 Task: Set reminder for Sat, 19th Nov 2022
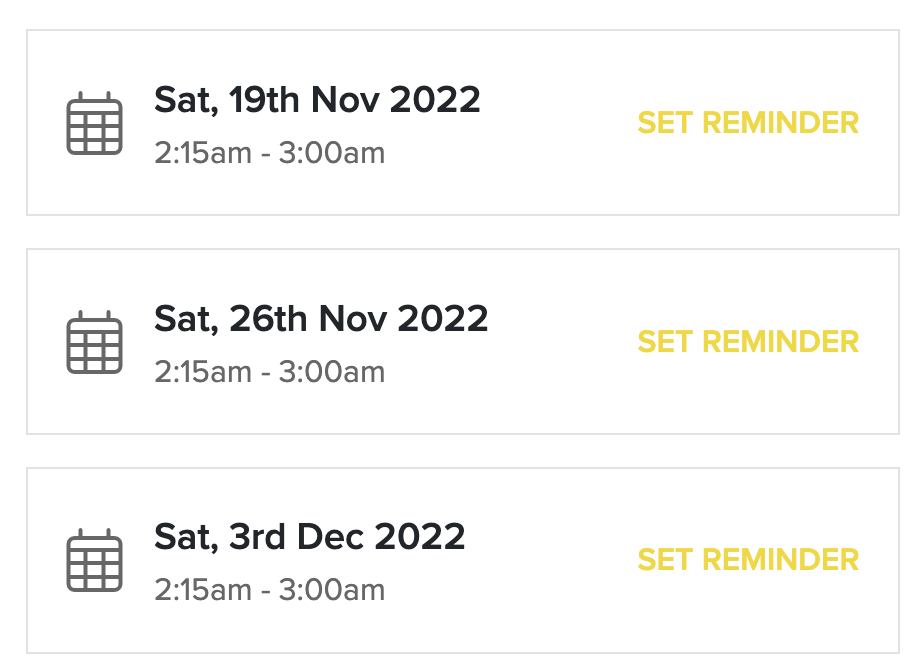tap(748, 123)
